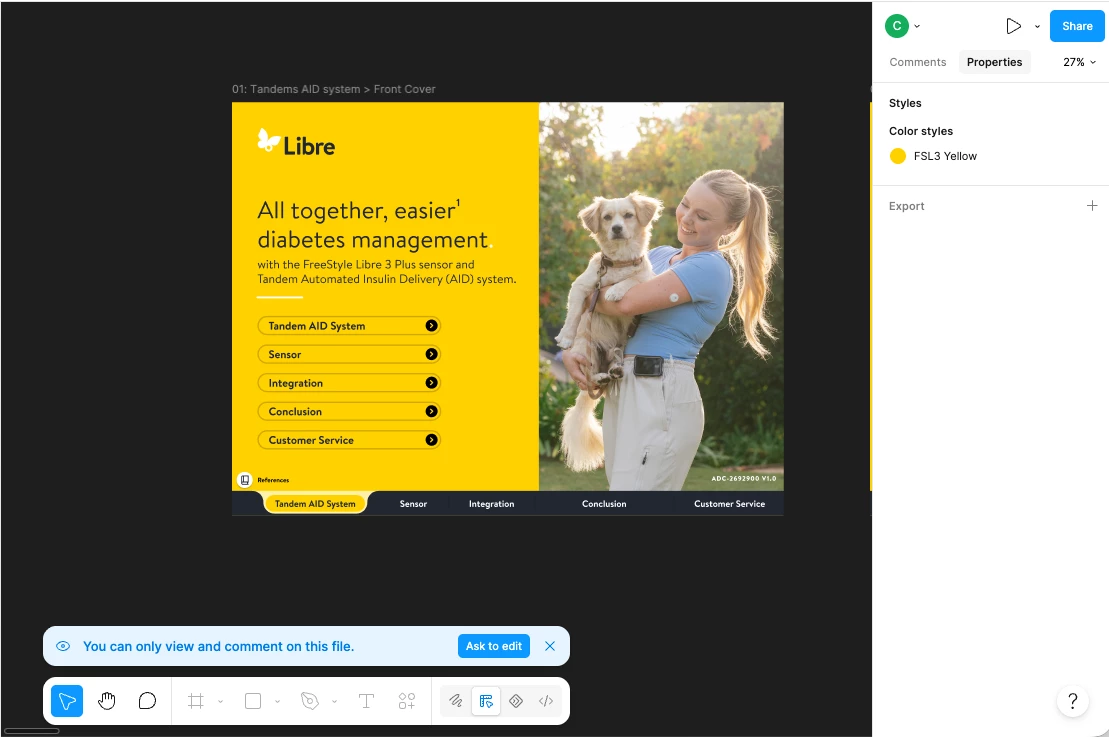Click the Present play icon
1109x737 pixels.
pyautogui.click(x=1014, y=26)
